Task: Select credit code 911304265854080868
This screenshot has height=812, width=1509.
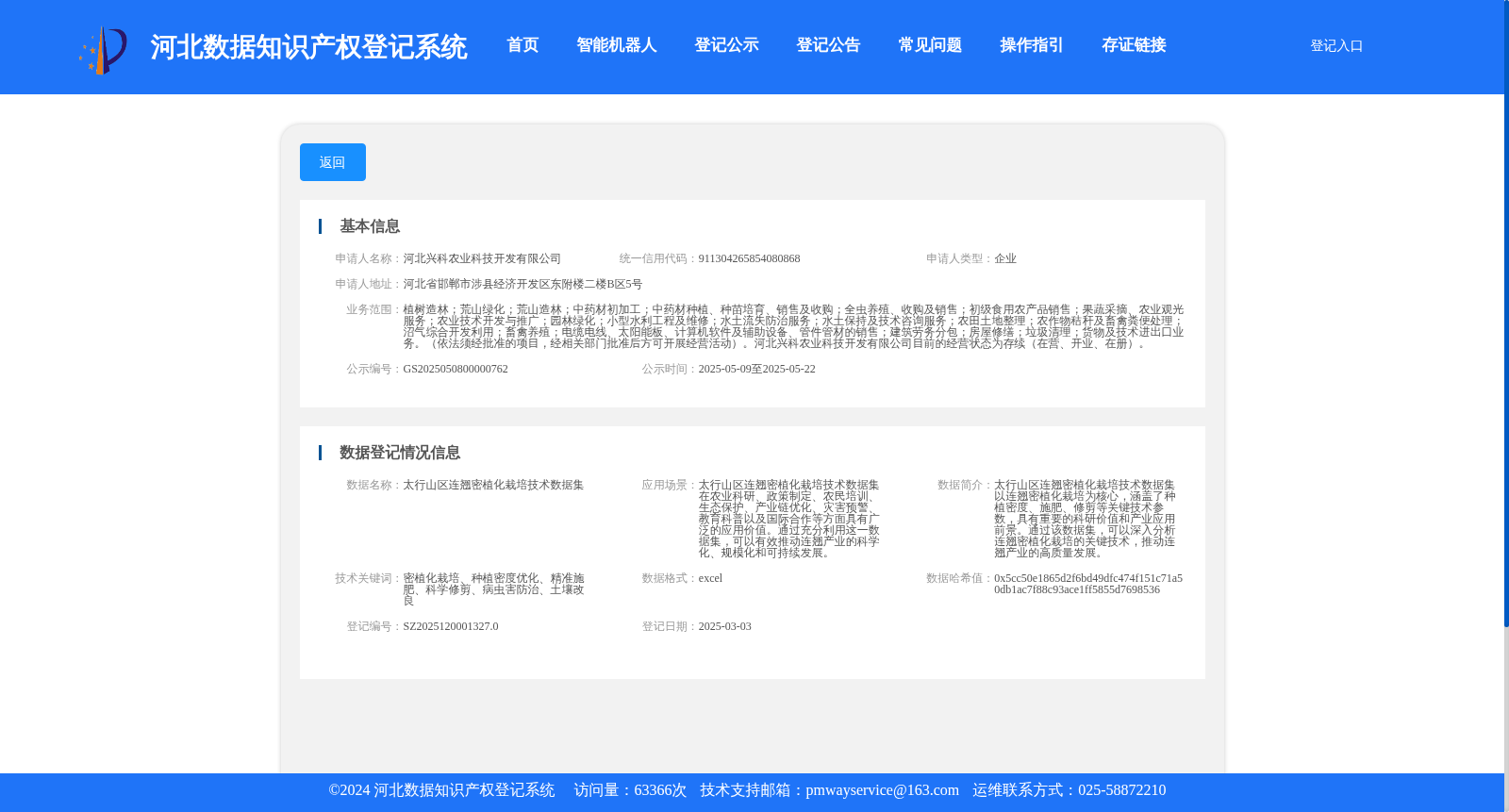Action: coord(749,258)
